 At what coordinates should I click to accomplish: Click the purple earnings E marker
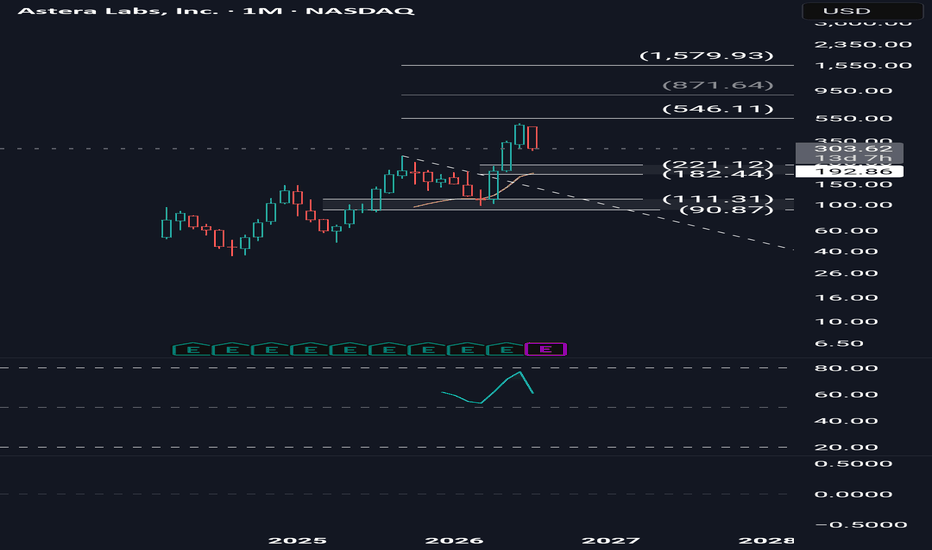[546, 349]
